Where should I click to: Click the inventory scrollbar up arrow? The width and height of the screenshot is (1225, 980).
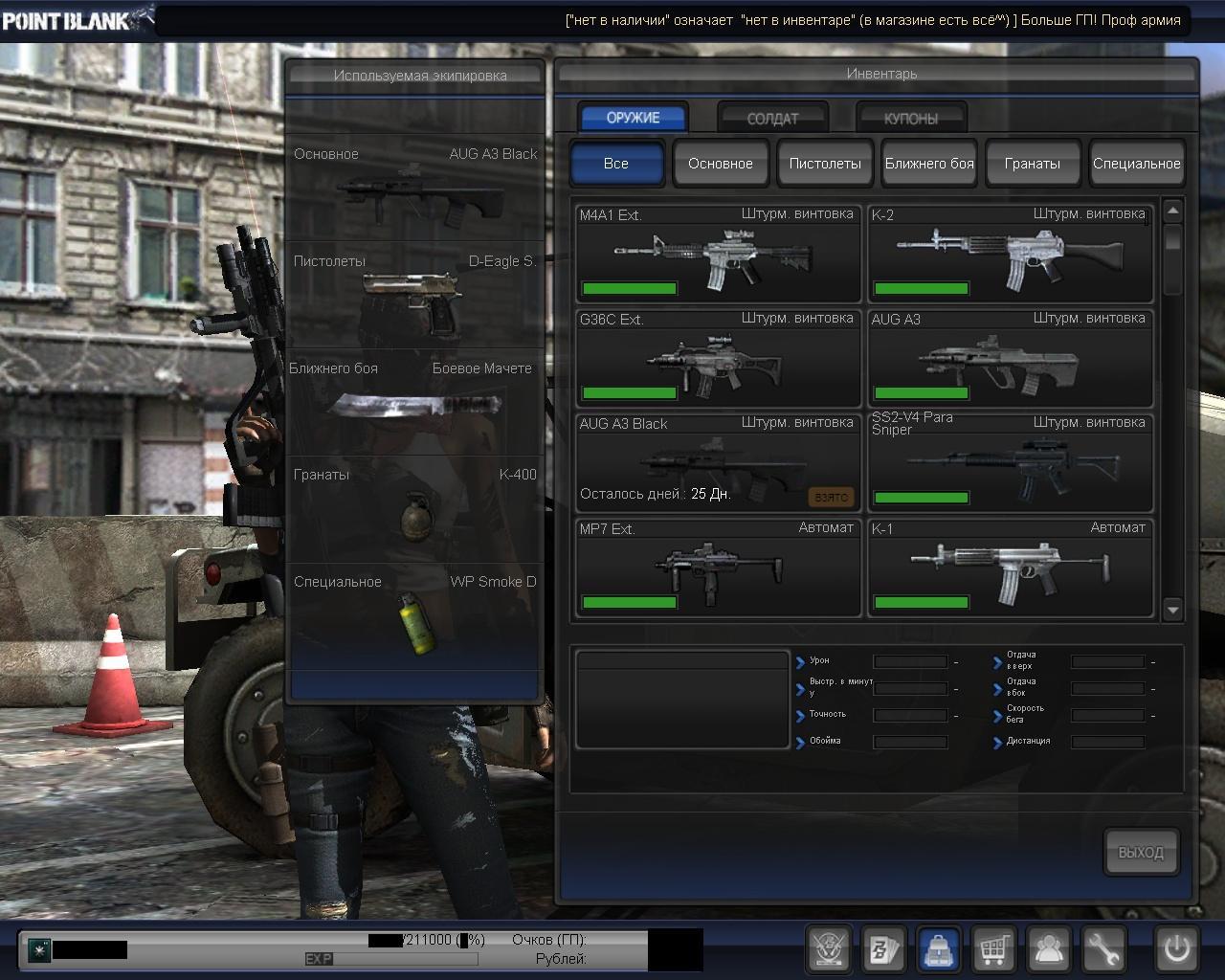pos(1173,211)
